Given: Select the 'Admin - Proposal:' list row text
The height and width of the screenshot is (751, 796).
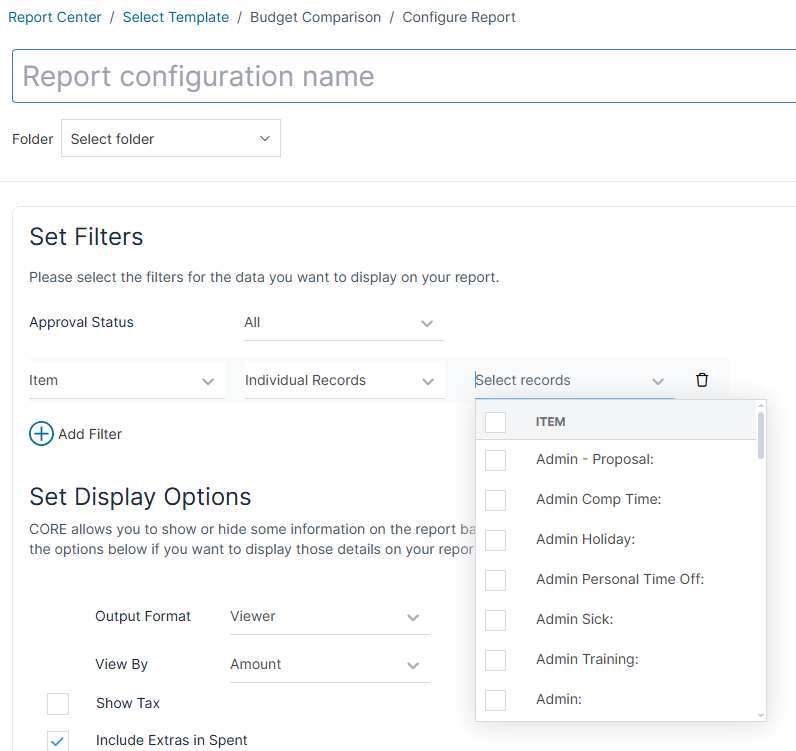Looking at the screenshot, I should 595,460.
